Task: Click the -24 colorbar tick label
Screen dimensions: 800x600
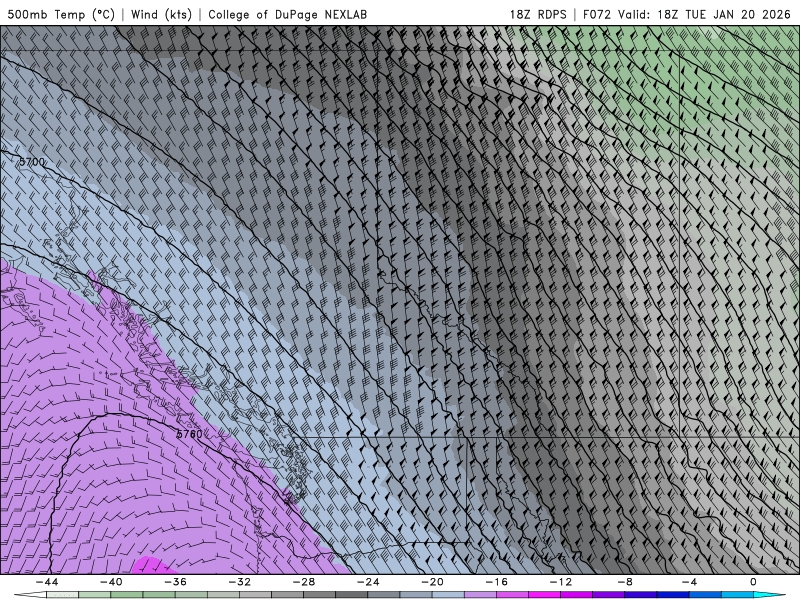Action: tap(368, 582)
